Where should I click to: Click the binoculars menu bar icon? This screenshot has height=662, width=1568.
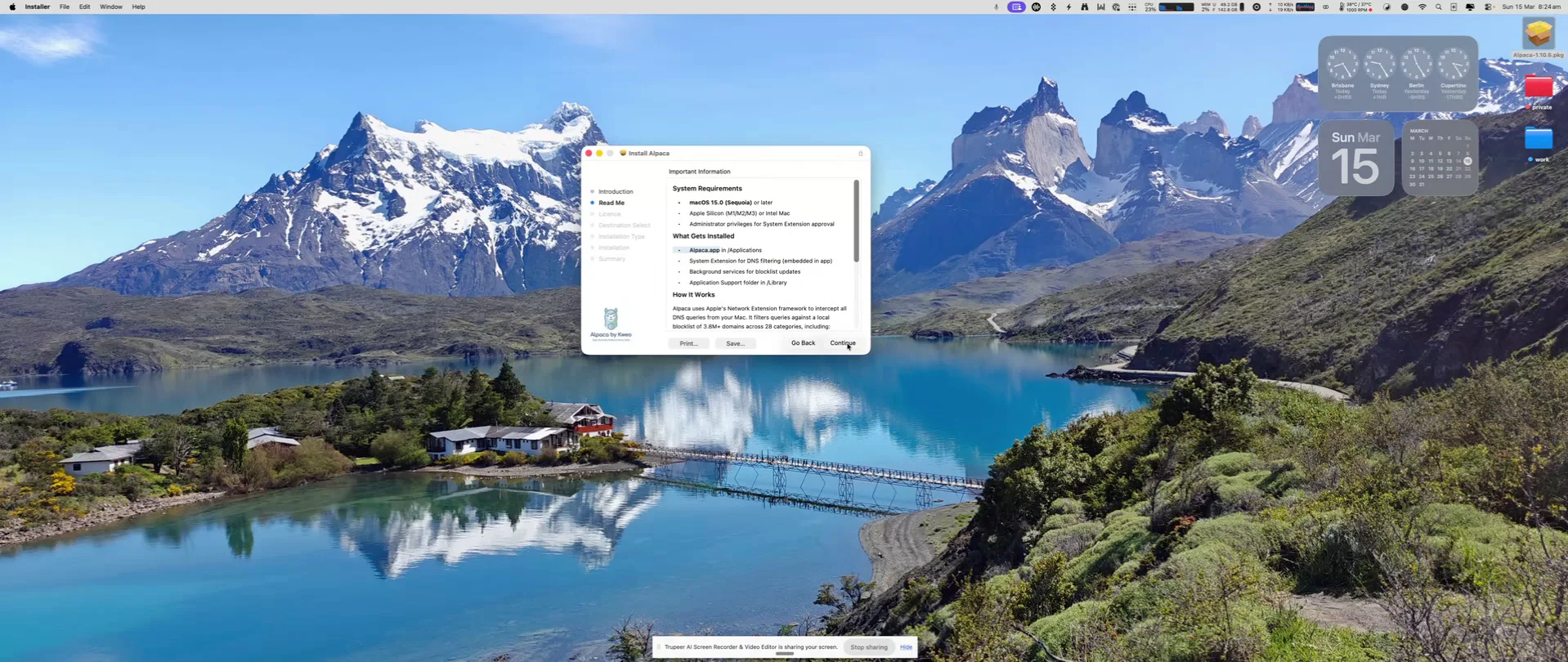click(1084, 7)
